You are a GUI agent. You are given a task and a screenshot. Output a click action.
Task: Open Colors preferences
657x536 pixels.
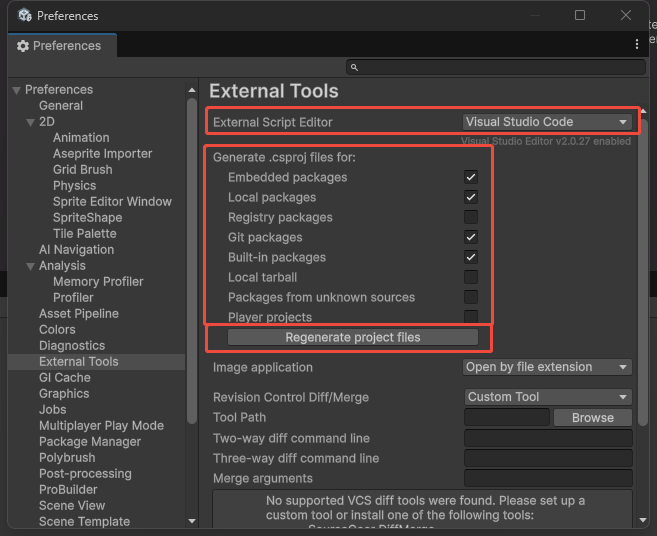57,329
